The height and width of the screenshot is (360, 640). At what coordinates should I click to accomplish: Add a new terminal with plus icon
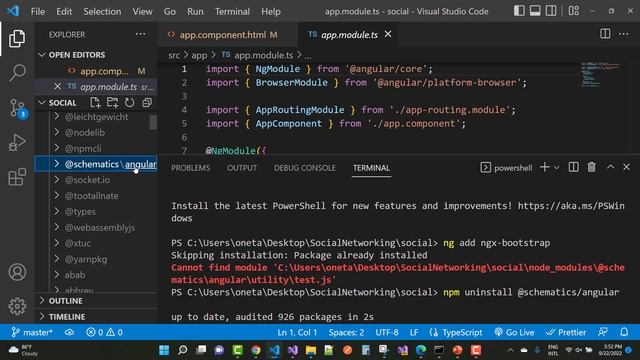click(x=544, y=167)
